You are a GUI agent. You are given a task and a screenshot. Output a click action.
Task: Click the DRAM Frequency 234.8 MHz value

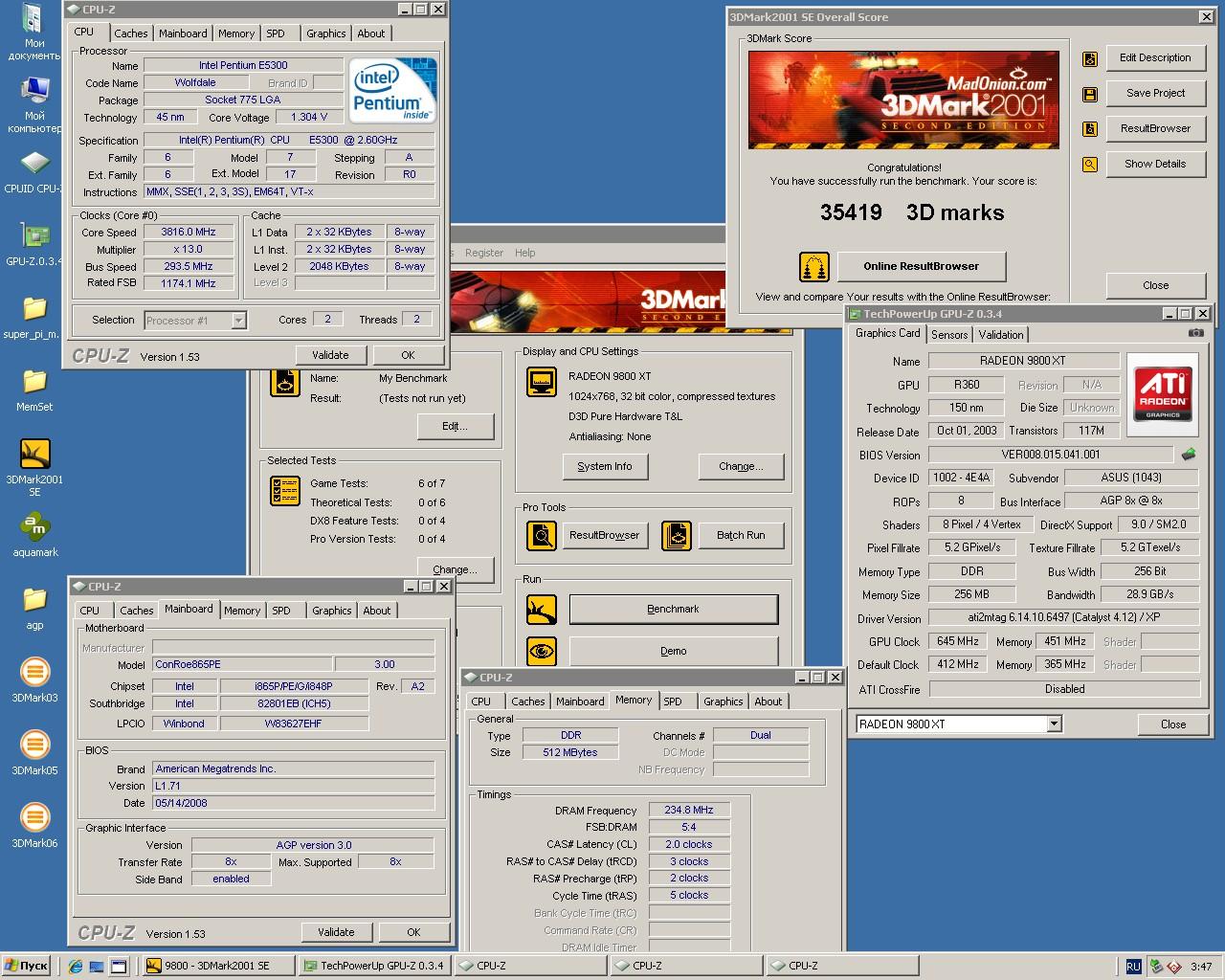(689, 810)
